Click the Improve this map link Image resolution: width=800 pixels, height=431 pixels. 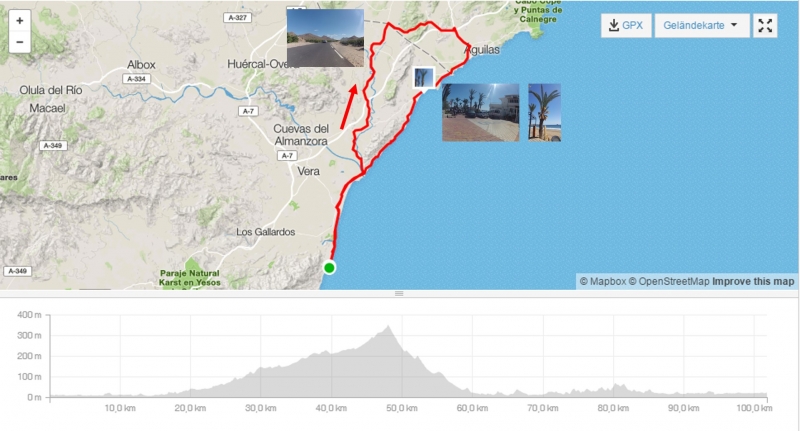(753, 282)
